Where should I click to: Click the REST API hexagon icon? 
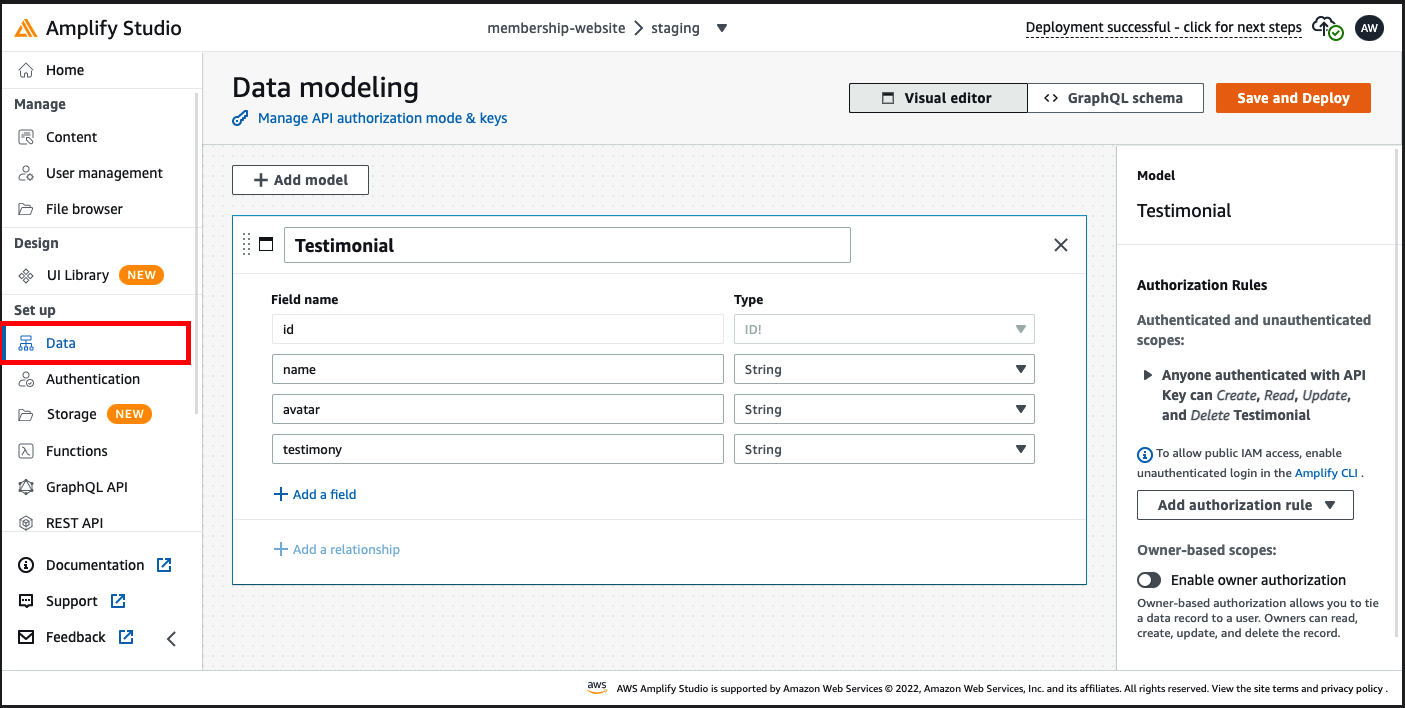[27, 523]
